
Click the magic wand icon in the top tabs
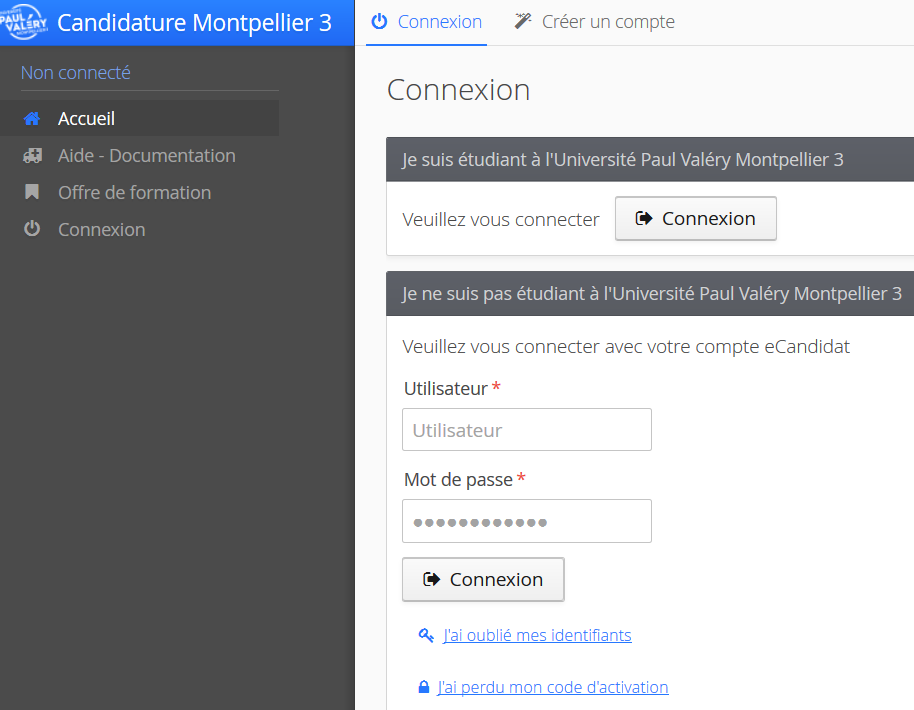(523, 21)
